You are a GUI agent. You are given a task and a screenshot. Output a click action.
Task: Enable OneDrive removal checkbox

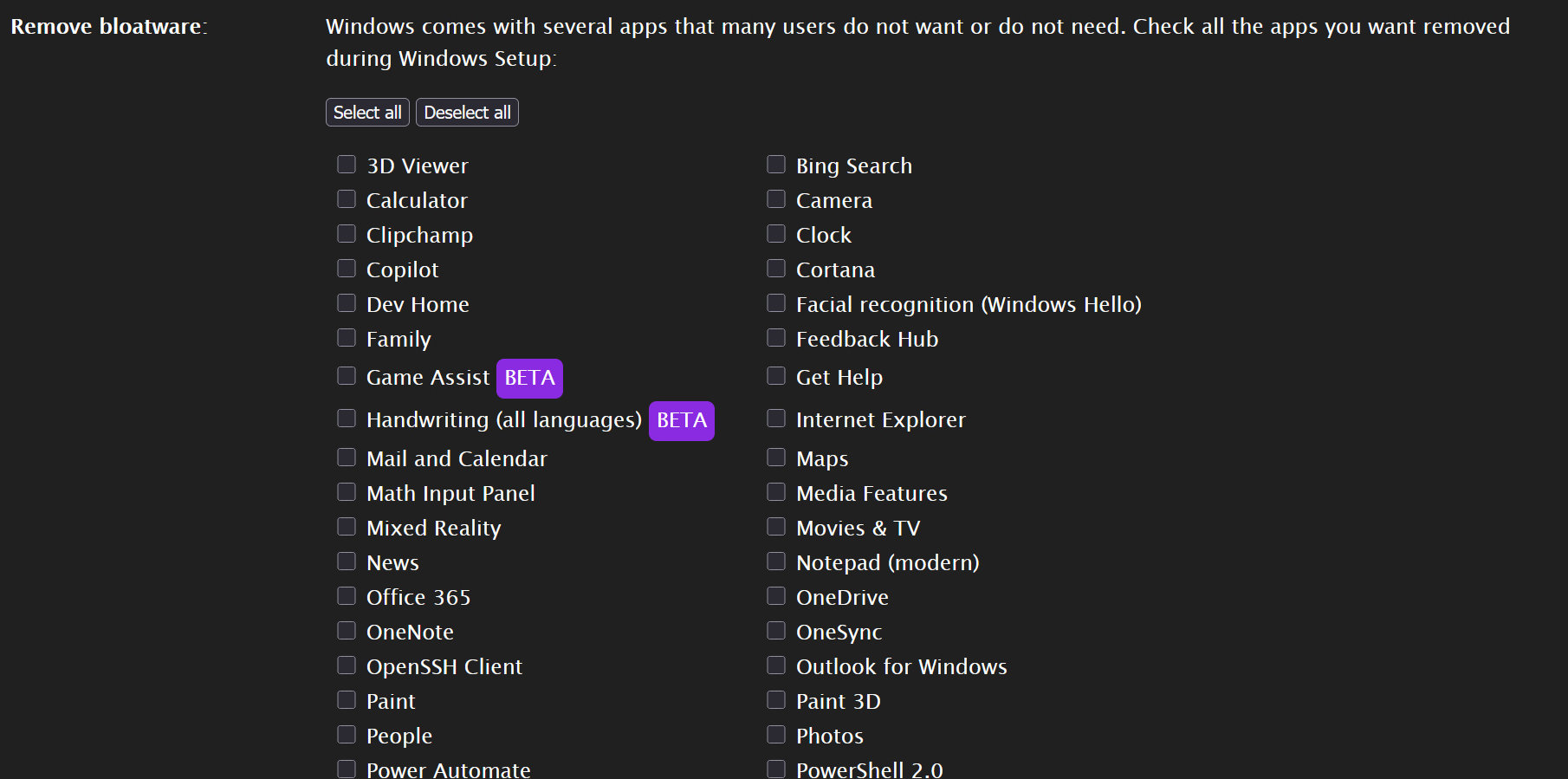click(776, 596)
